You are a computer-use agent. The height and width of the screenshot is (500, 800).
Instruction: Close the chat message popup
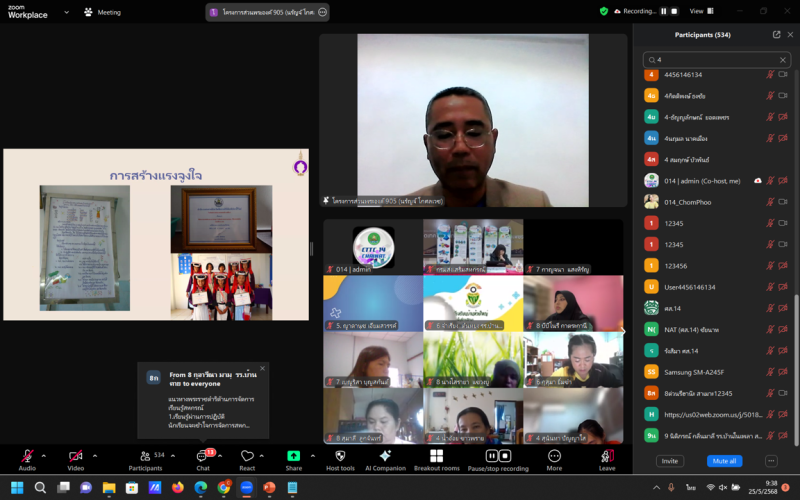[x=262, y=368]
